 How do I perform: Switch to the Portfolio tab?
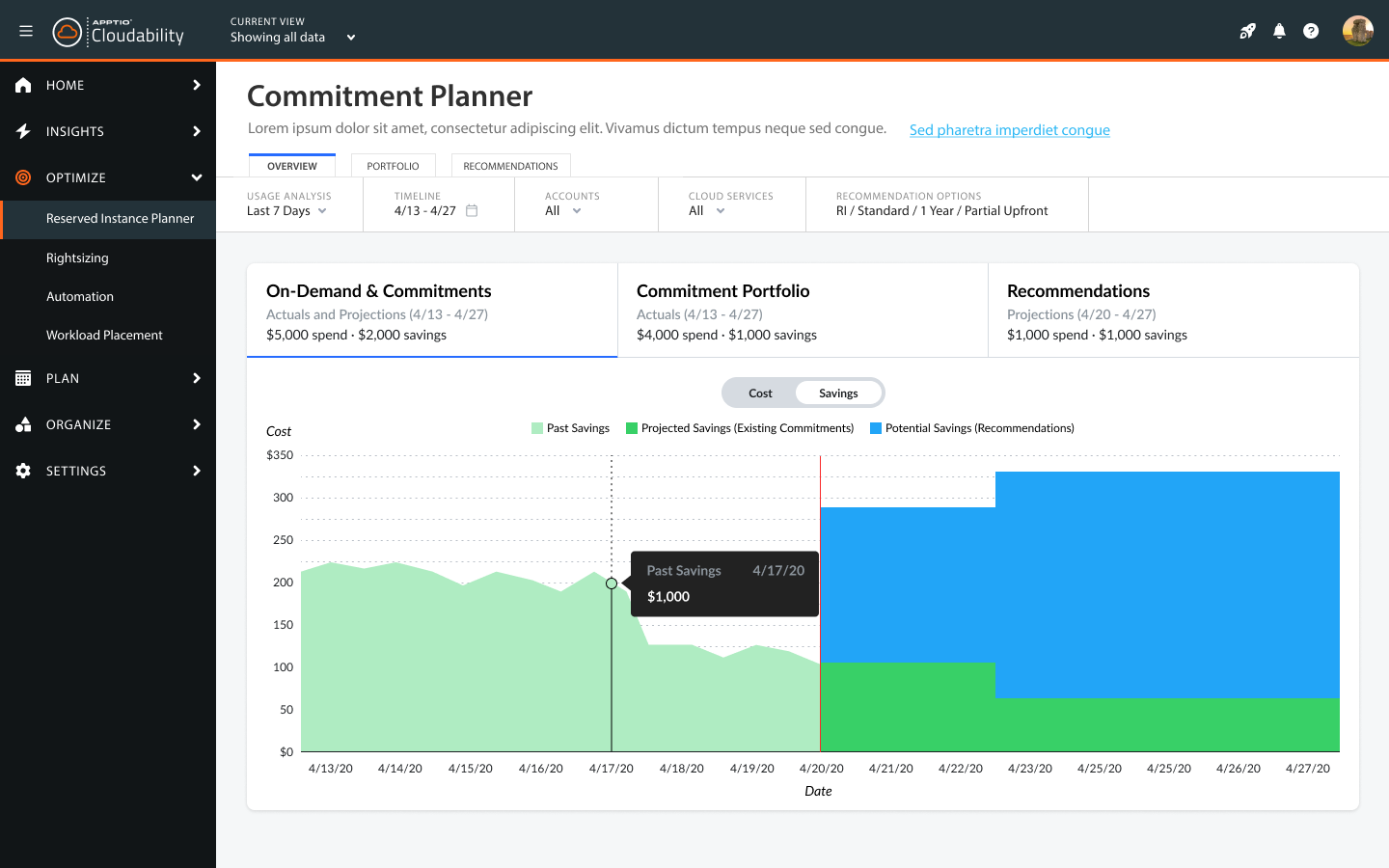[393, 166]
